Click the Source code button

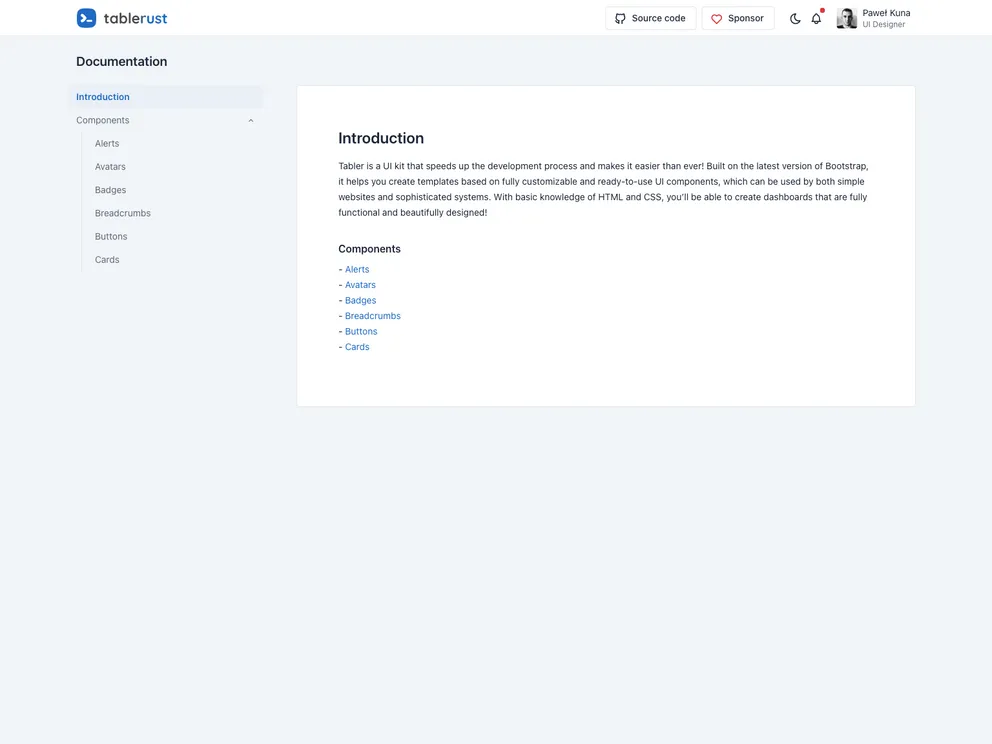651,17
